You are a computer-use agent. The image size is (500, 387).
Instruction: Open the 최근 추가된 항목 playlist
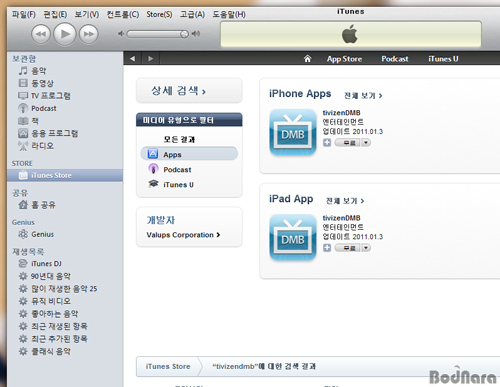click(65, 339)
